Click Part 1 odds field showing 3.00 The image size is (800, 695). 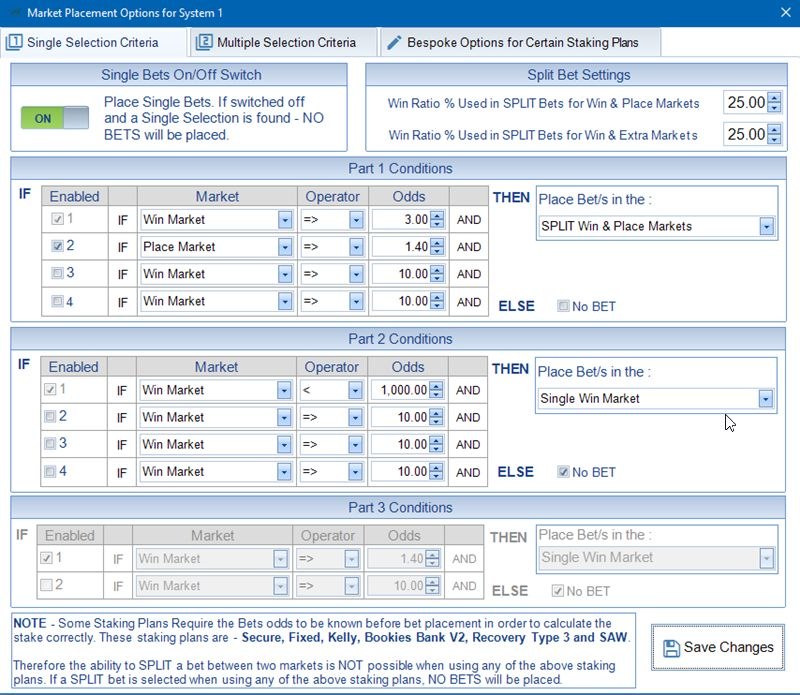click(402, 220)
